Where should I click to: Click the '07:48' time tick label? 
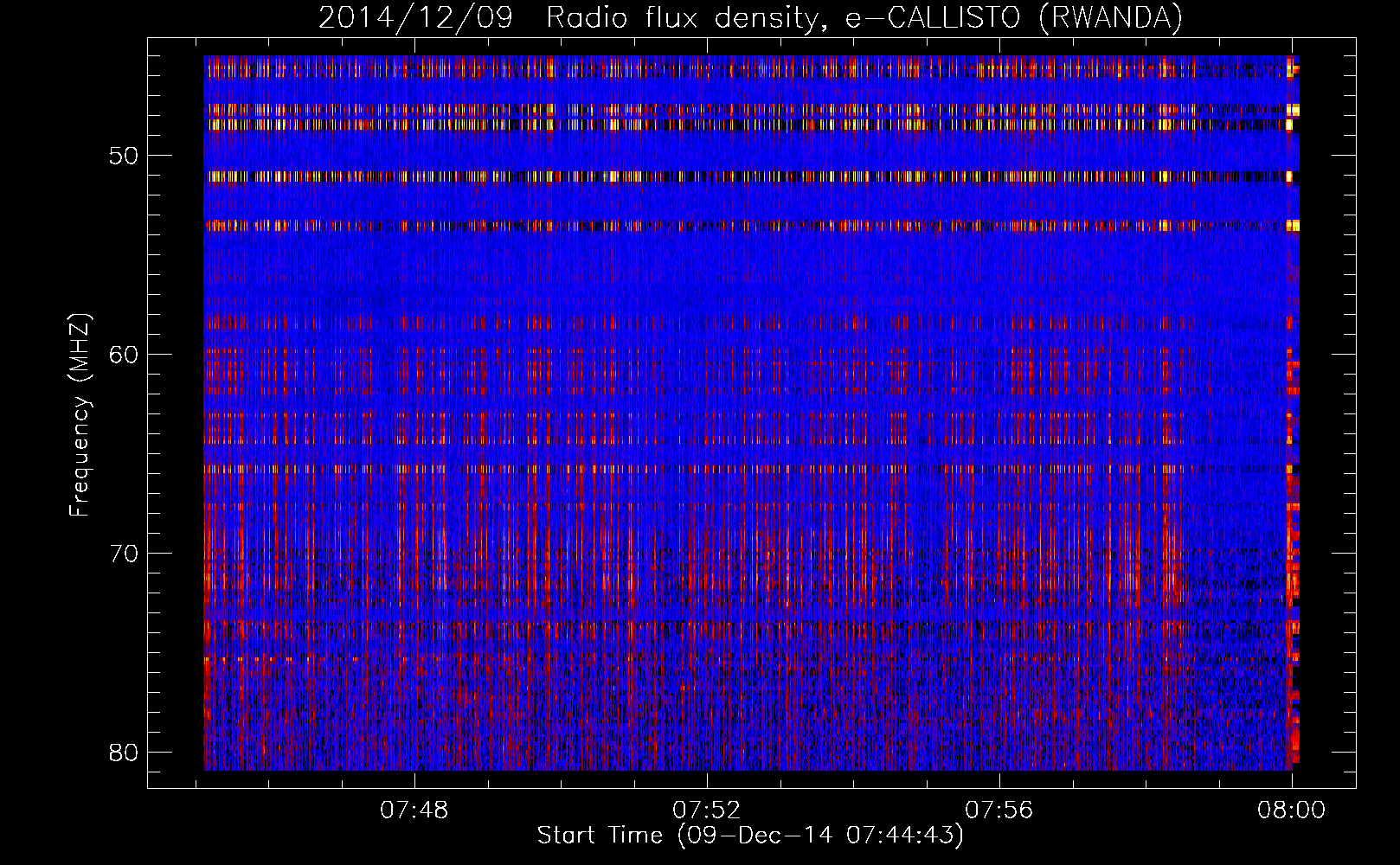click(x=415, y=810)
